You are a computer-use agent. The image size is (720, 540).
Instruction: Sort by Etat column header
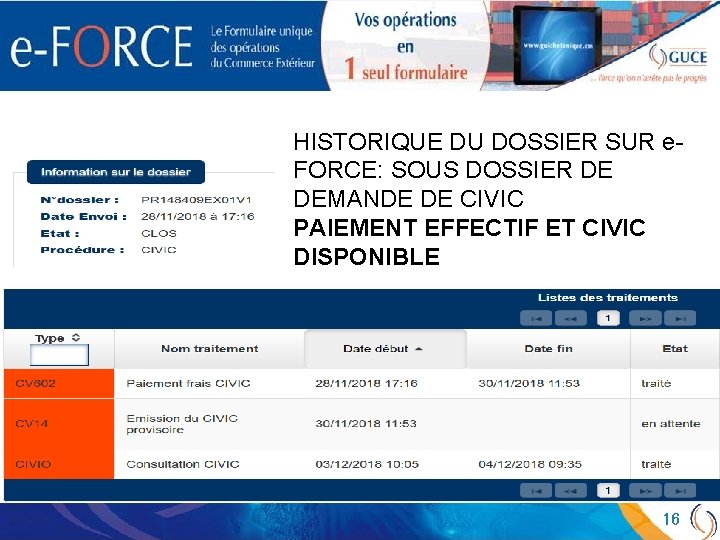[x=675, y=349]
